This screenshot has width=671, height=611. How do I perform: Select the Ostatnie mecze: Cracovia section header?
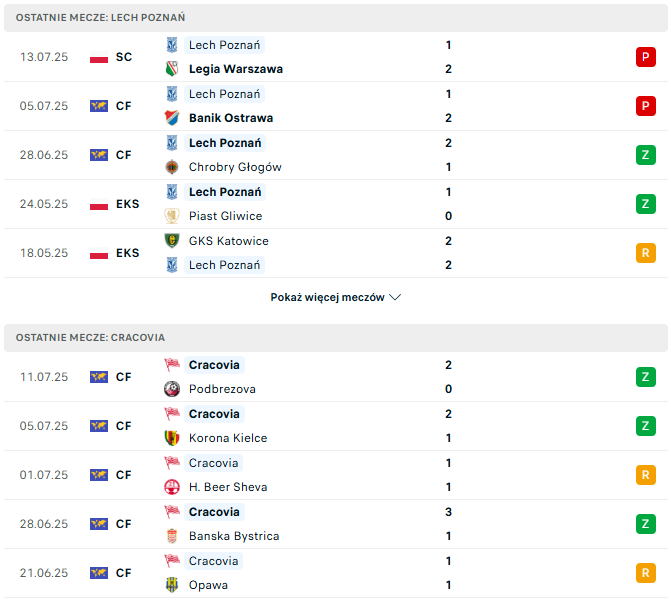tap(336, 338)
